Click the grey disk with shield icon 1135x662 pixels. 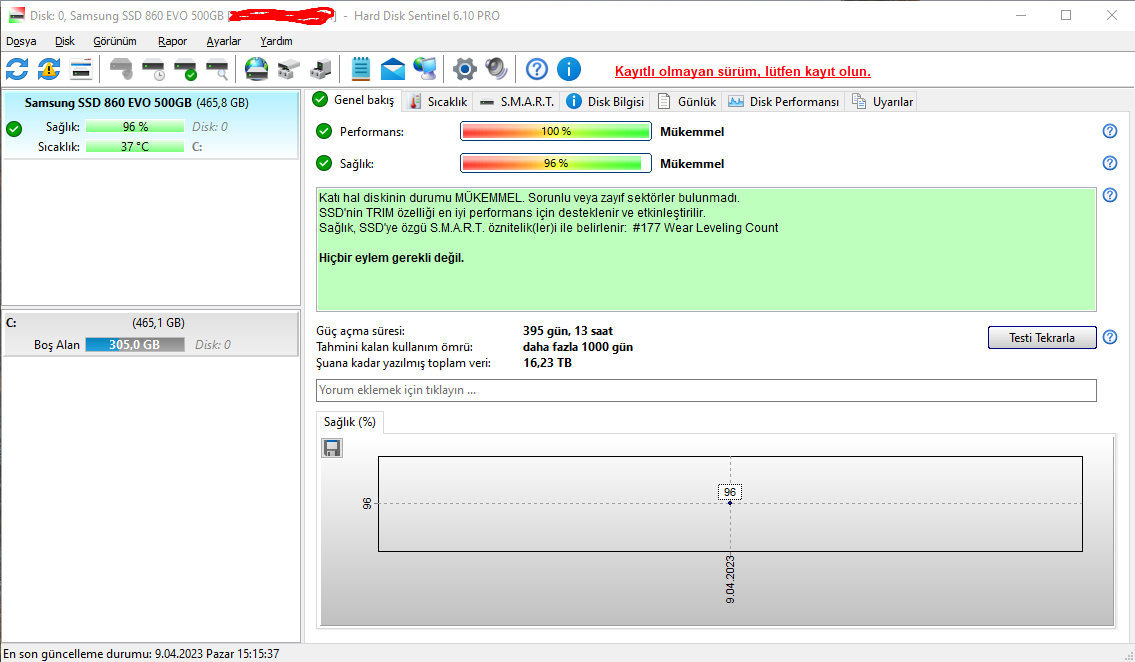(121, 69)
